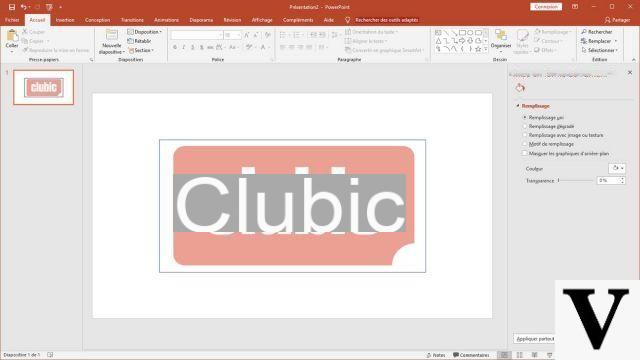Screen dimensions: 640x360
Task: Click the Partager share button
Action: [x=618, y=20]
